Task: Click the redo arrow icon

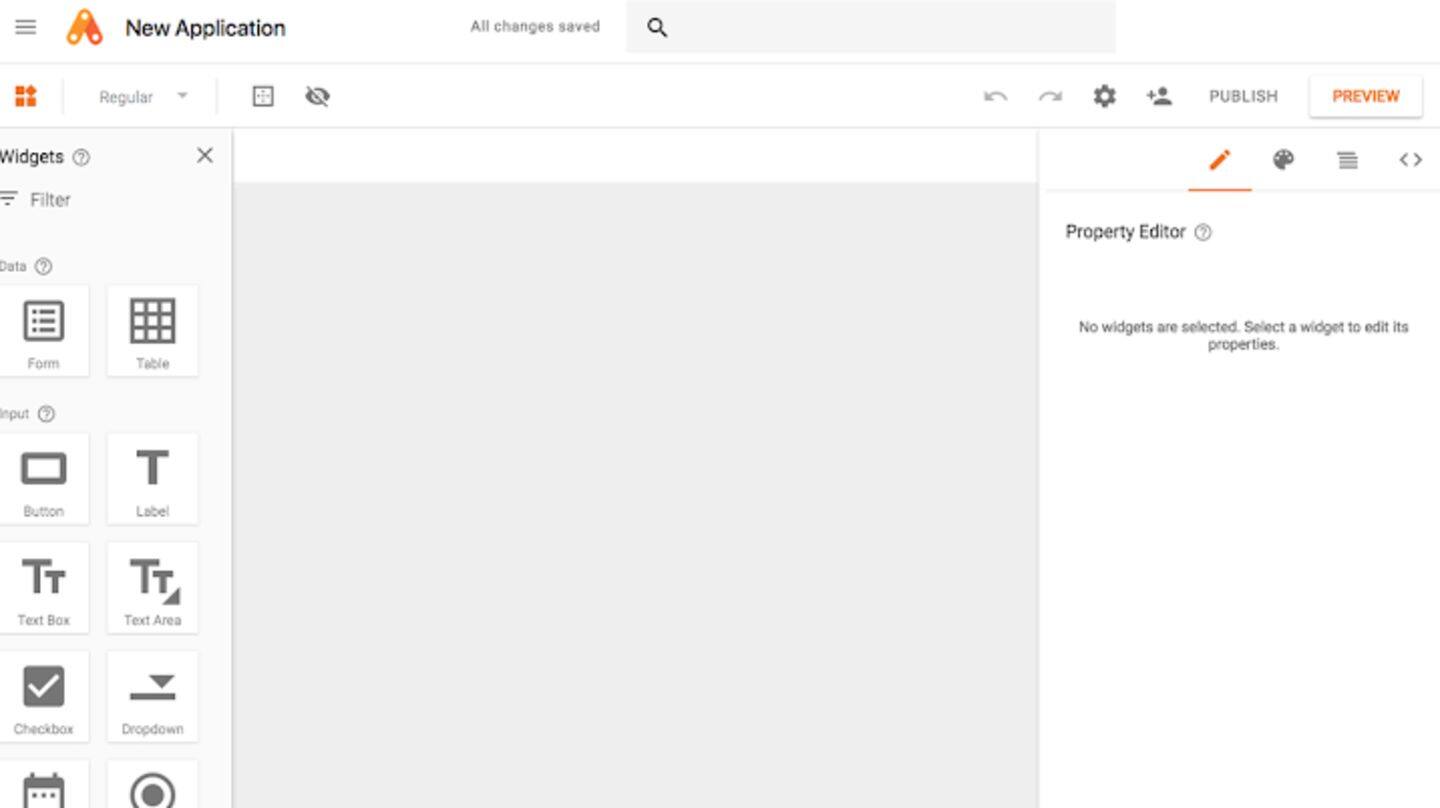Action: [1050, 96]
